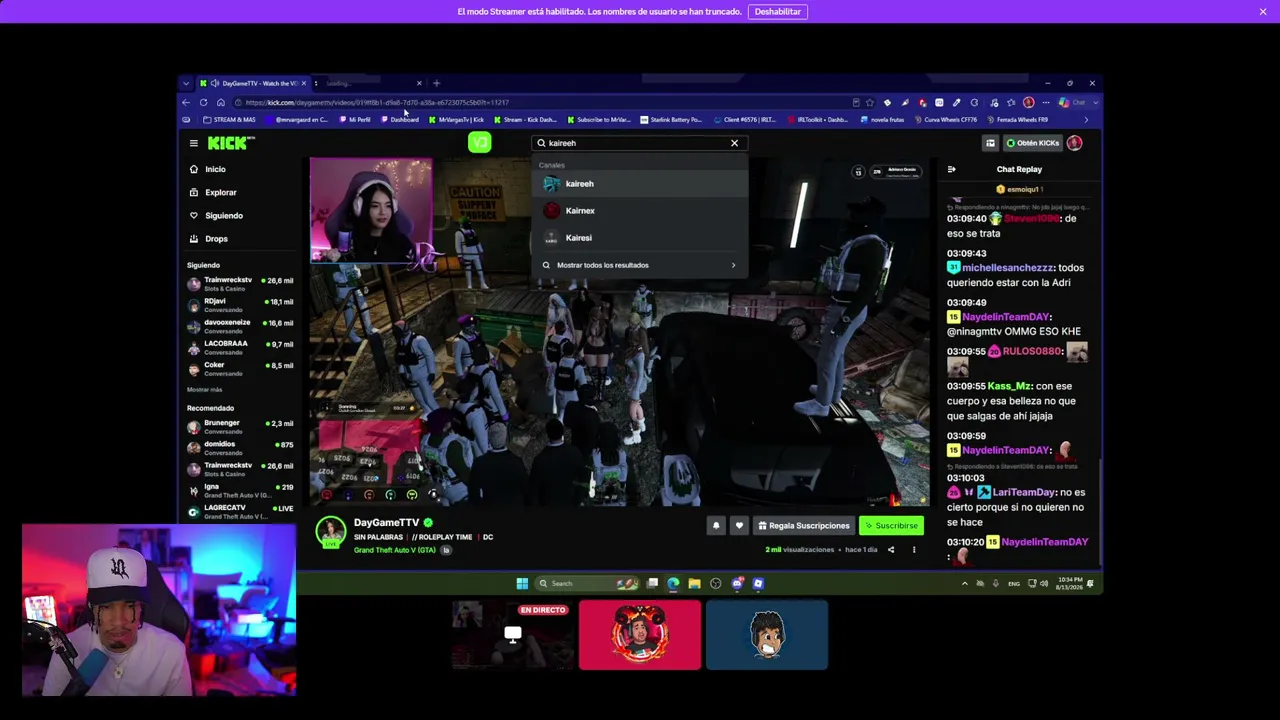Open the icon left of Obtén KICKs
1280x720 pixels.
click(x=990, y=143)
